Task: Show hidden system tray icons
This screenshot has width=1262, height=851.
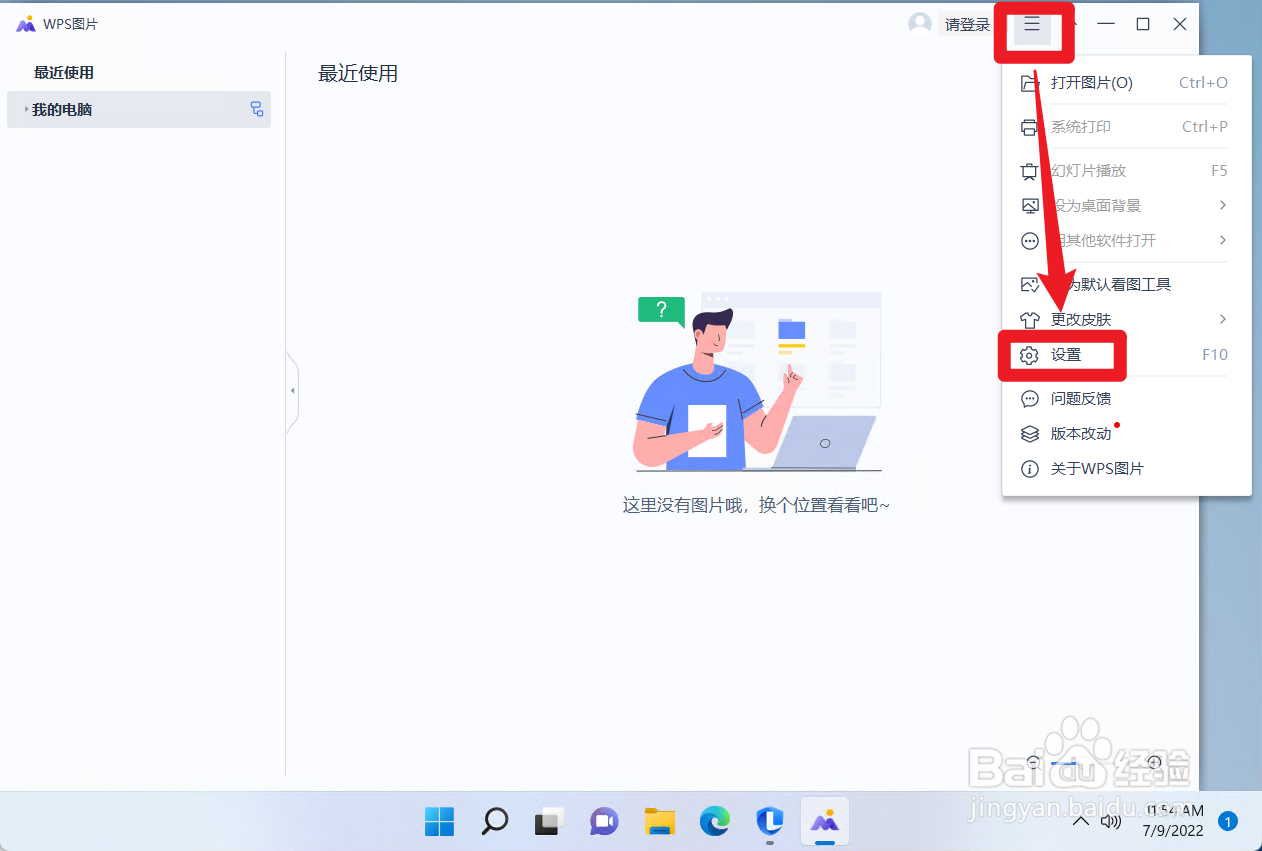Action: (x=1080, y=822)
